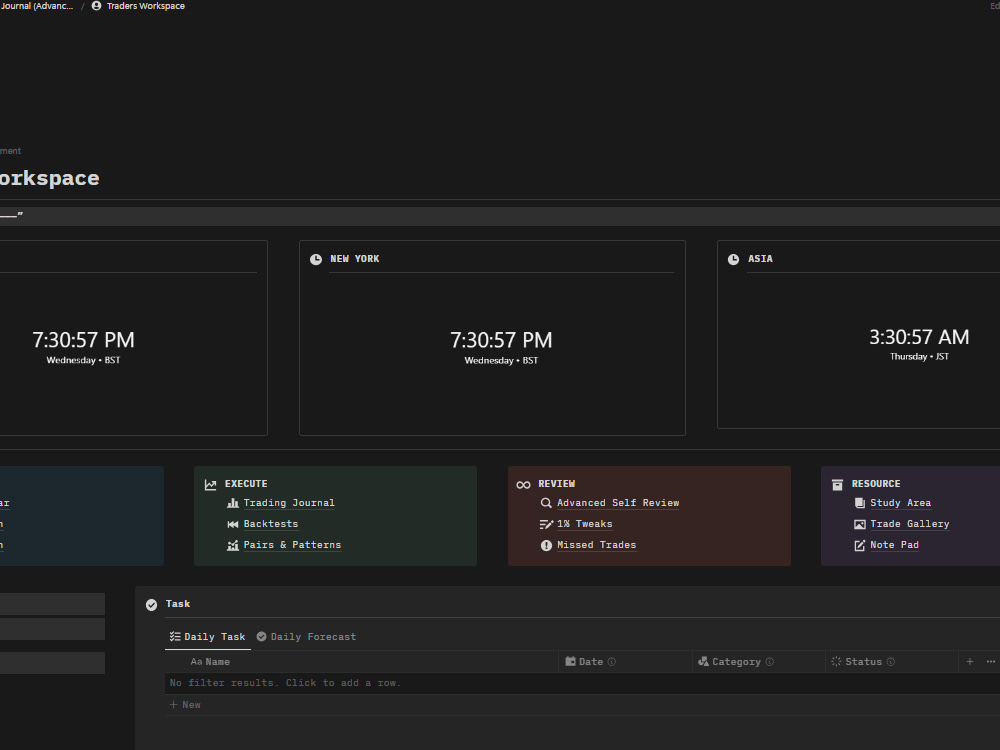Click the EXECUTE heading text
Viewport: 1000px width, 750px height.
(x=246, y=484)
